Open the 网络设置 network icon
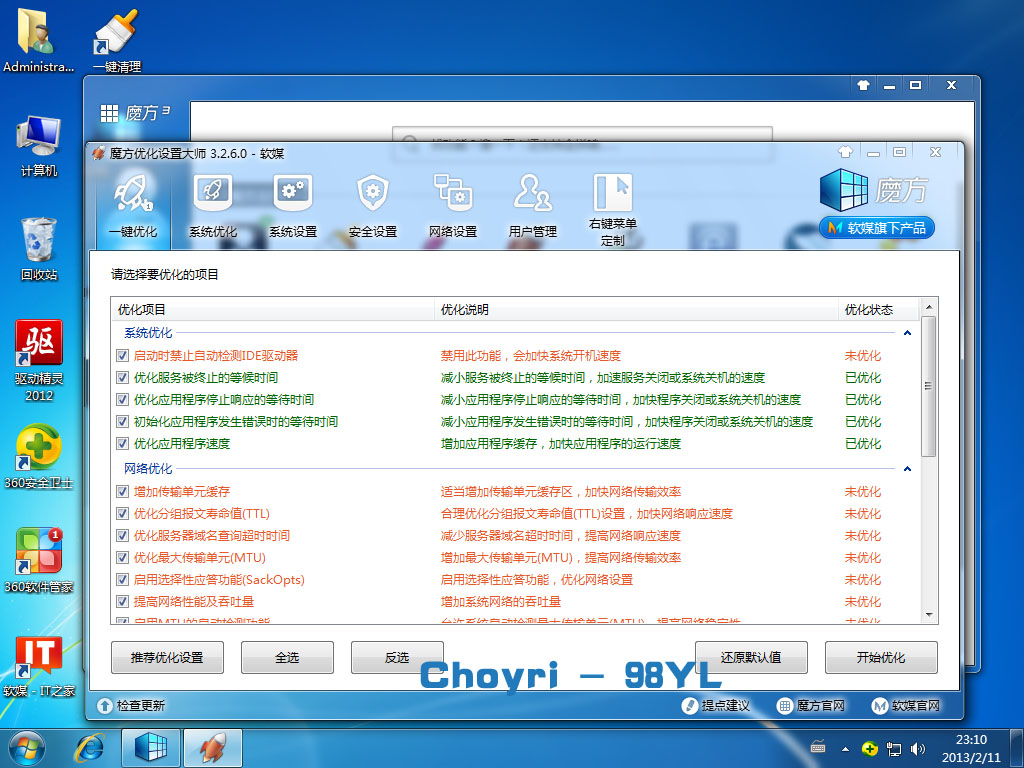The height and width of the screenshot is (768, 1024). point(452,192)
